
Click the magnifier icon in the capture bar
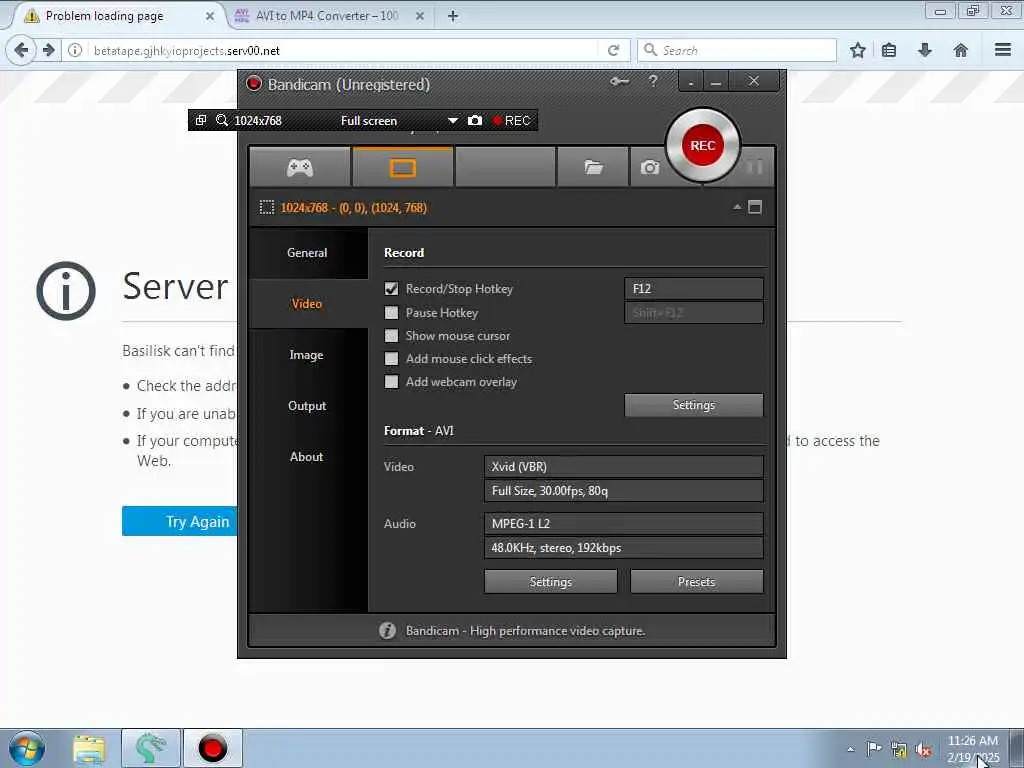[222, 120]
